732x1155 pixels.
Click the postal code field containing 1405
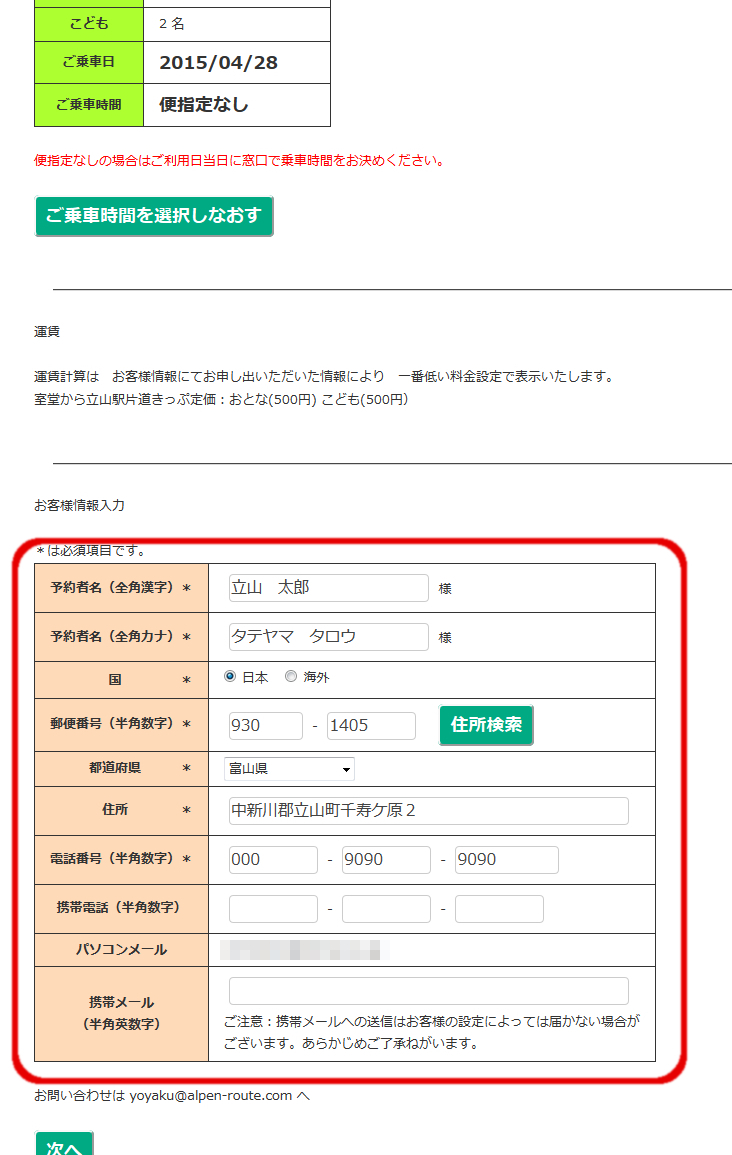pyautogui.click(x=371, y=726)
